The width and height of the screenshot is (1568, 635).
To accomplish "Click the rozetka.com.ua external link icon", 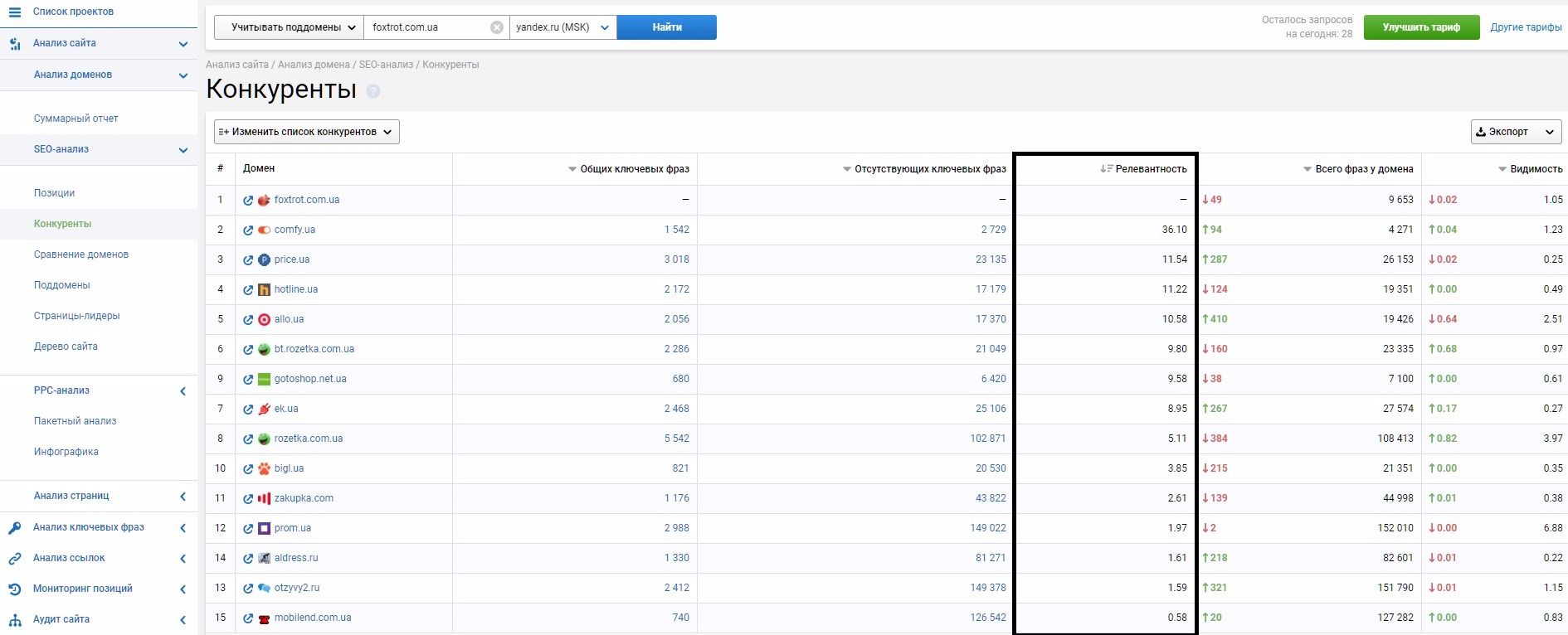I will 248,439.
